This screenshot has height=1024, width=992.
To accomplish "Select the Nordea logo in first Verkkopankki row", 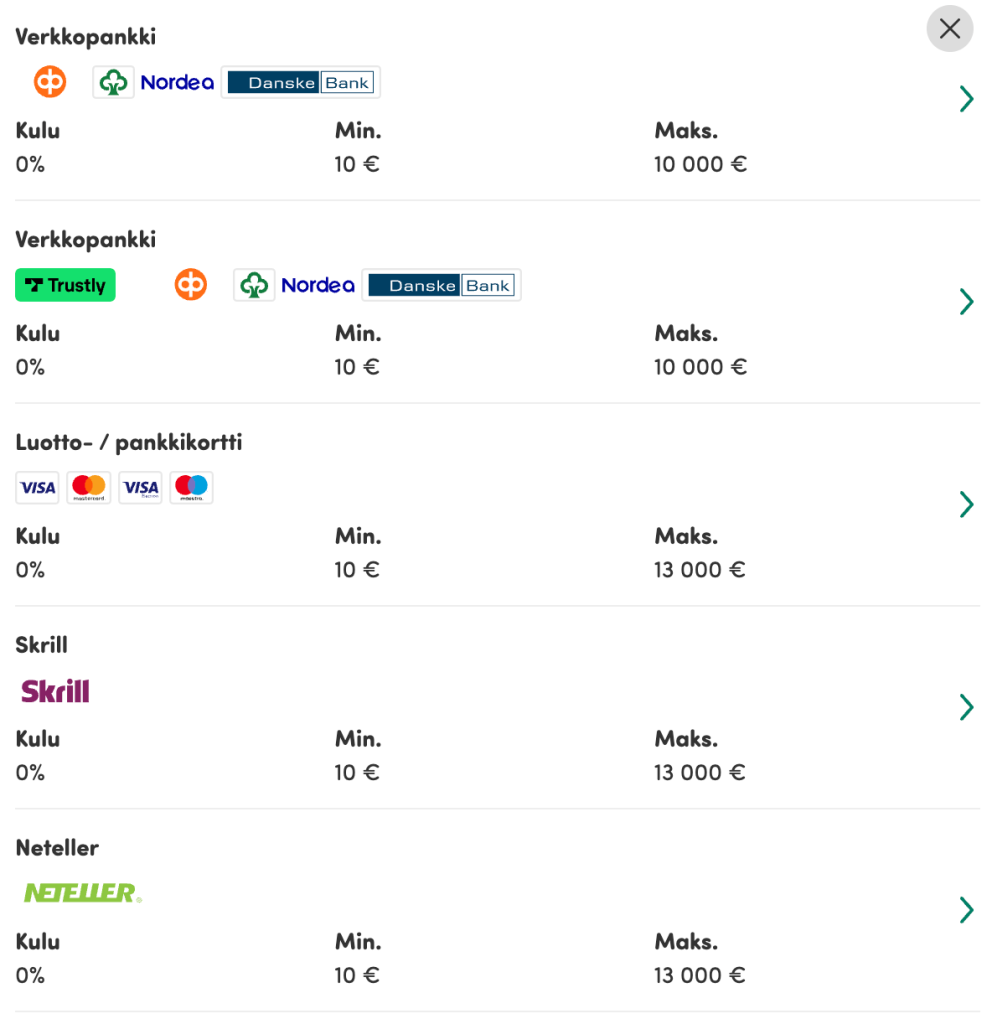I will [177, 82].
